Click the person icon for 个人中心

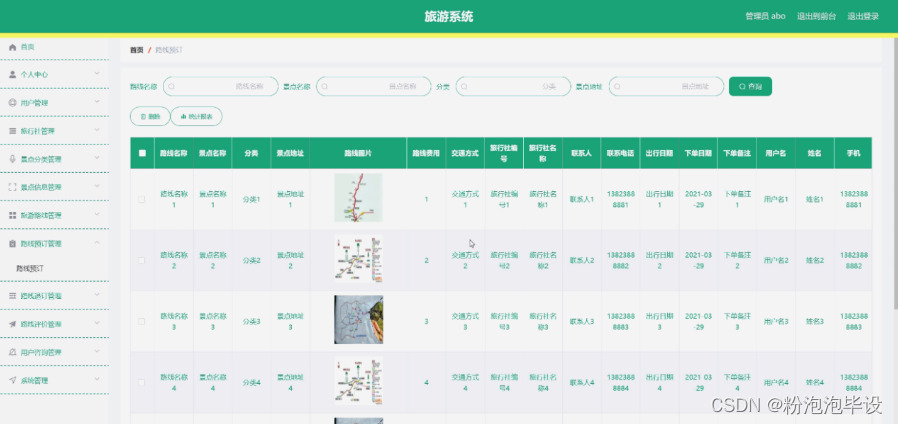tap(12, 75)
